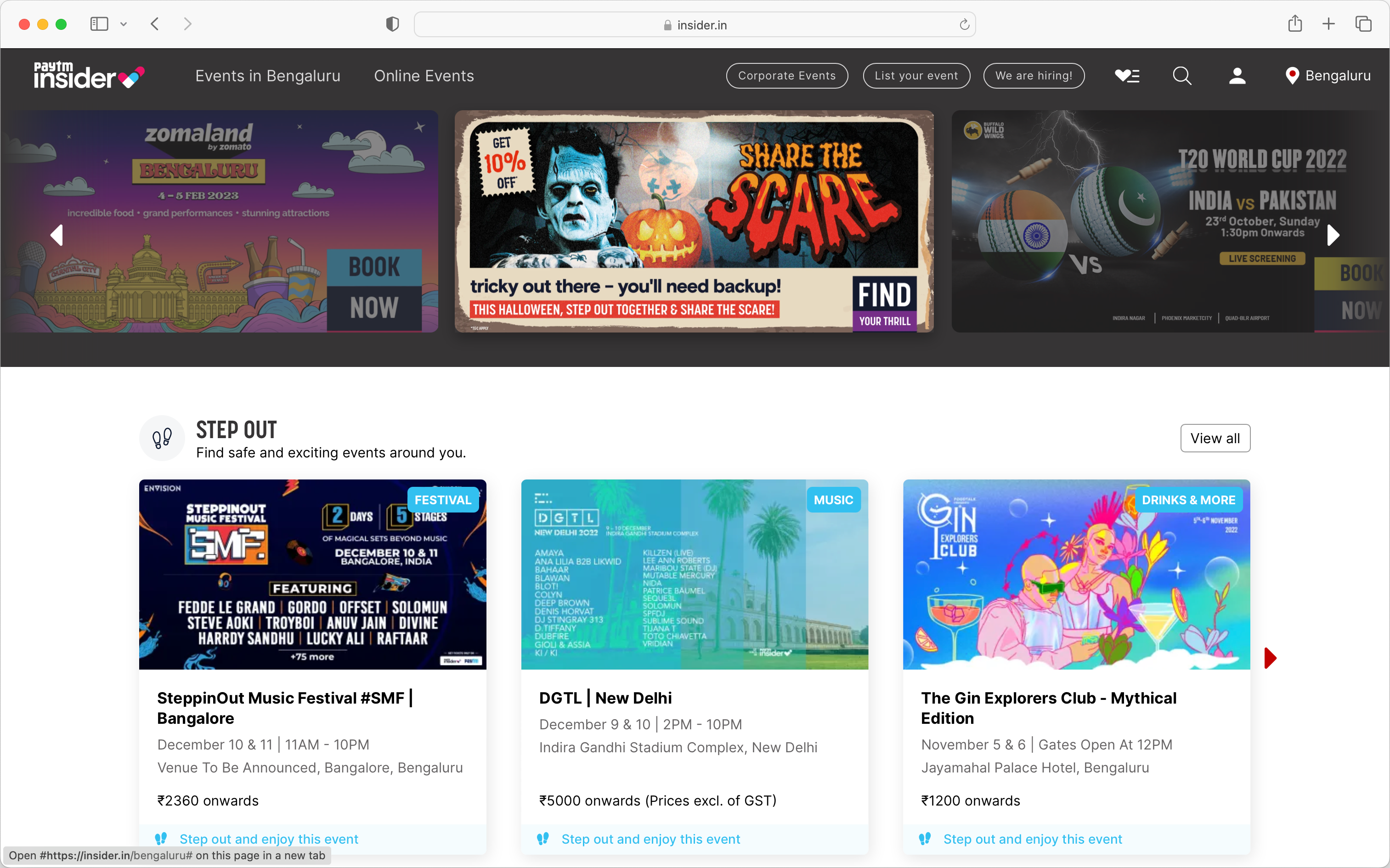This screenshot has height=868, width=1390.
Task: Open the search icon
Action: point(1181,75)
